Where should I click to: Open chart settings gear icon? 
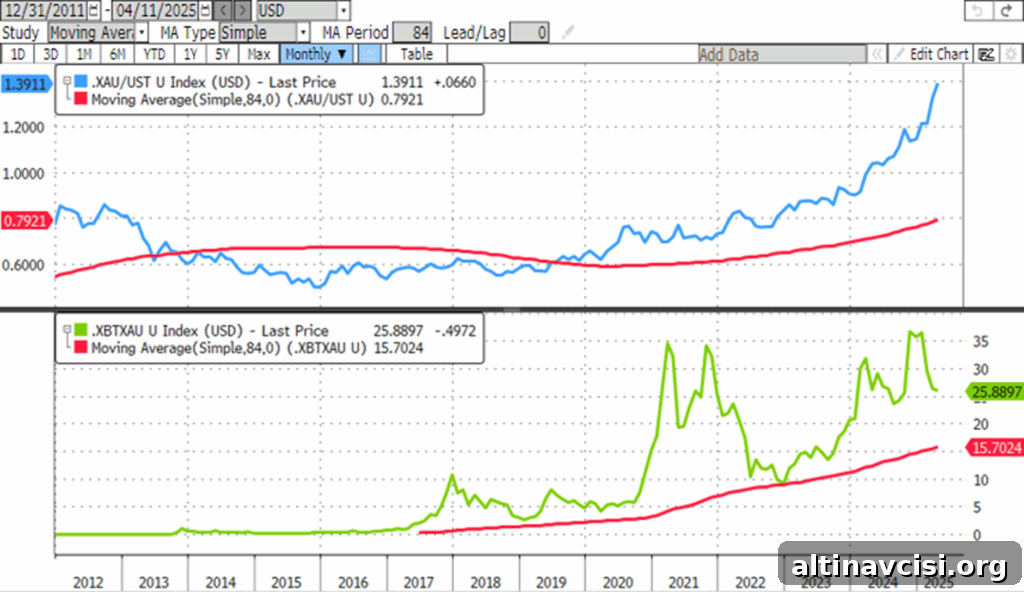[1011, 54]
